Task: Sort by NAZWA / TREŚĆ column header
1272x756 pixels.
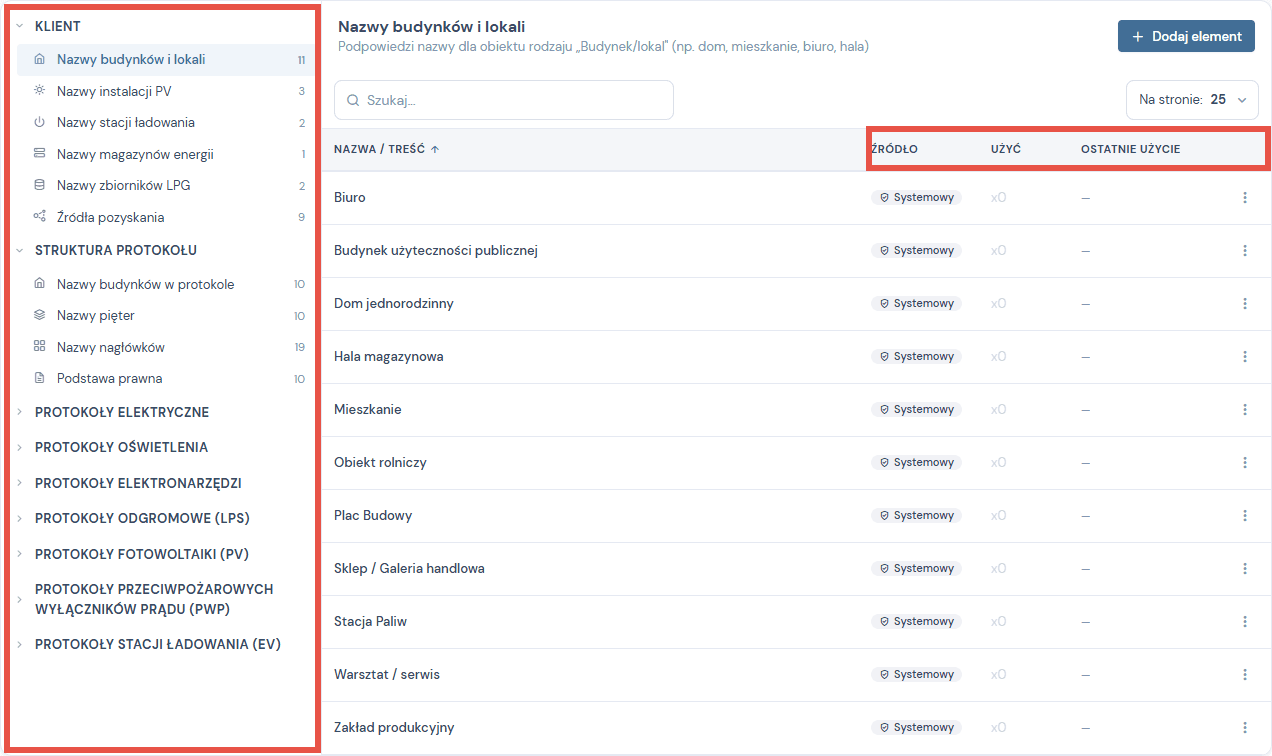Action: 386,149
